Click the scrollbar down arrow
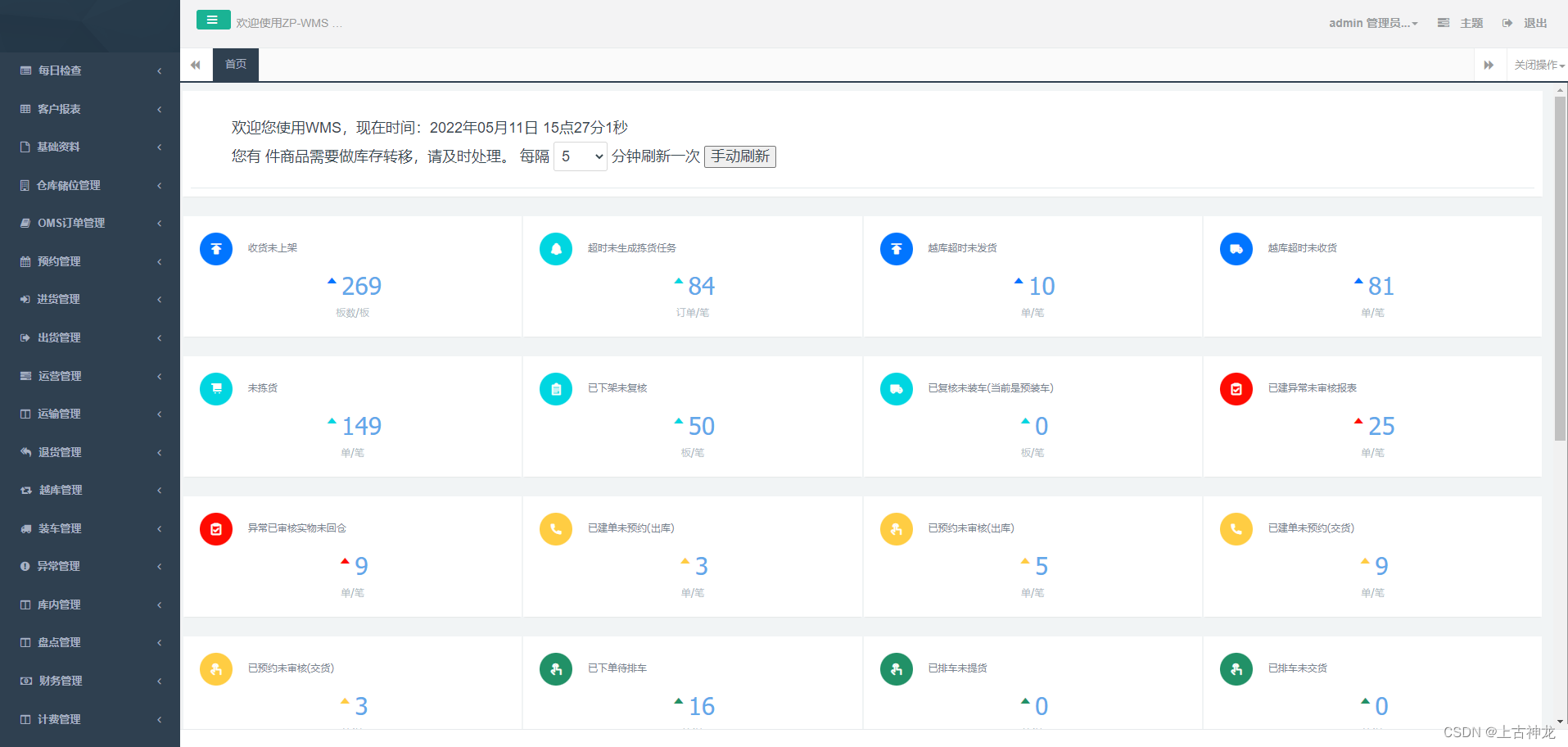 pyautogui.click(x=1560, y=722)
